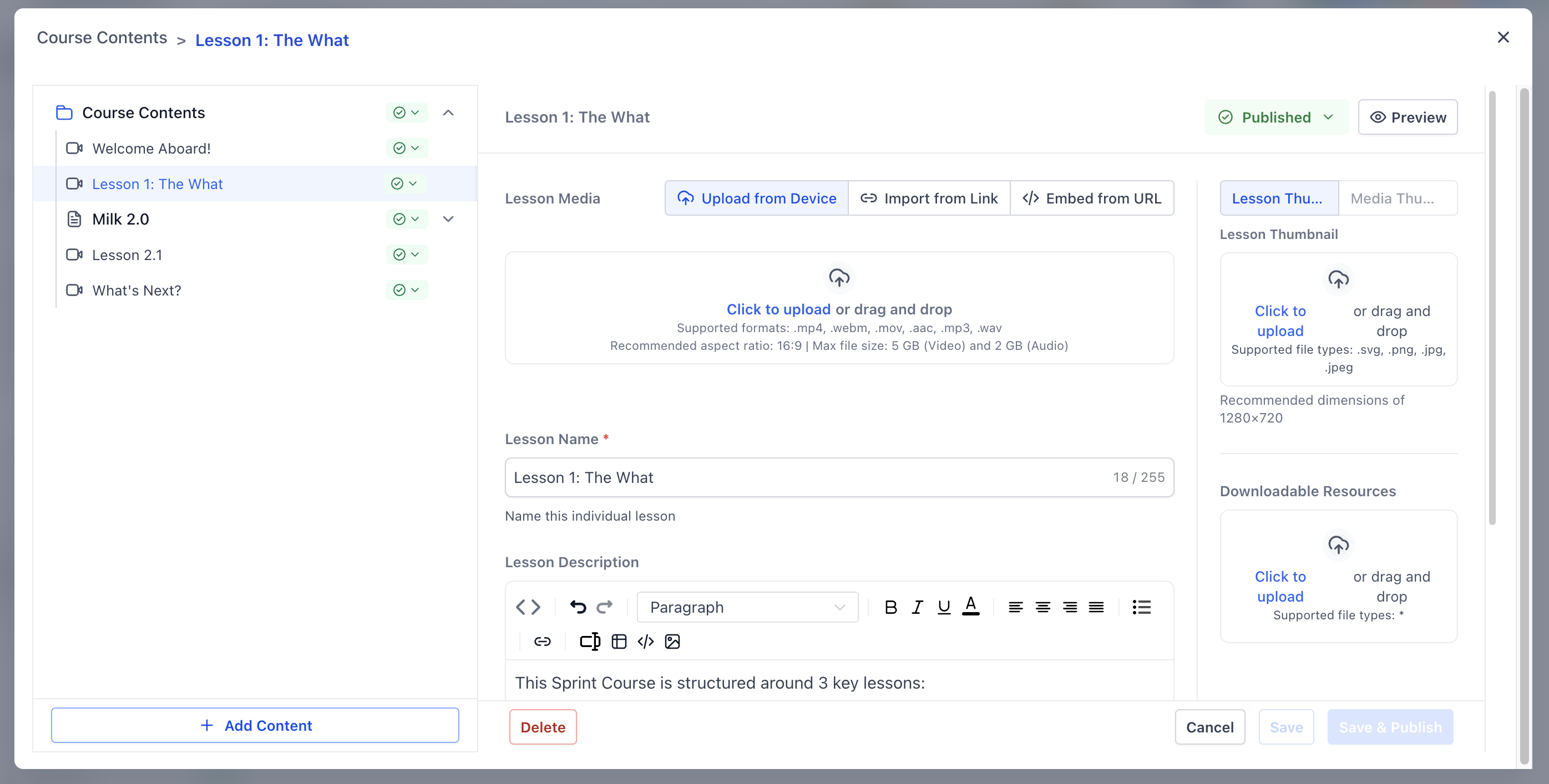Toggle bold formatting in the description editor
Image resolution: width=1549 pixels, height=784 pixels.
pyautogui.click(x=890, y=607)
